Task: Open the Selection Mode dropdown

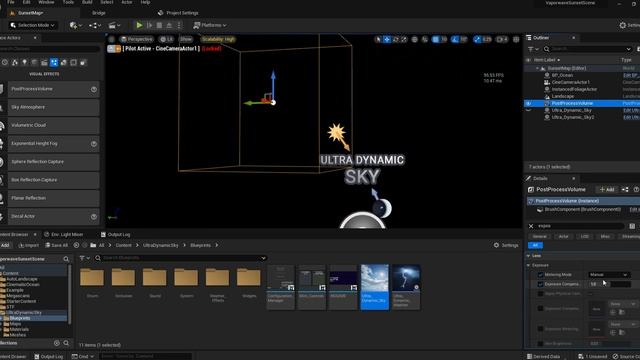Action: click(x=32, y=25)
